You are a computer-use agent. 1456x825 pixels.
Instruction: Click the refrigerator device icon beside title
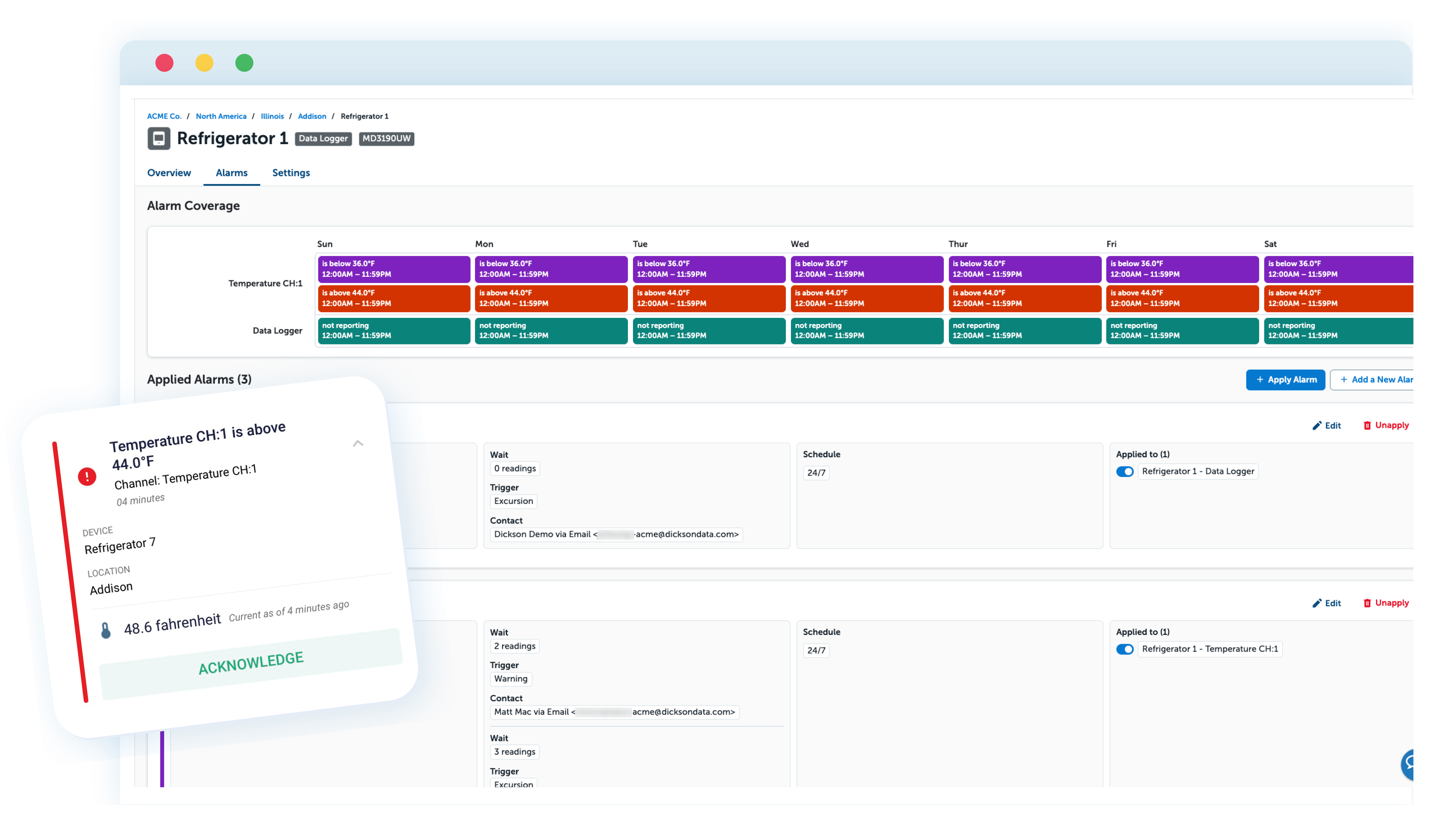click(x=159, y=138)
